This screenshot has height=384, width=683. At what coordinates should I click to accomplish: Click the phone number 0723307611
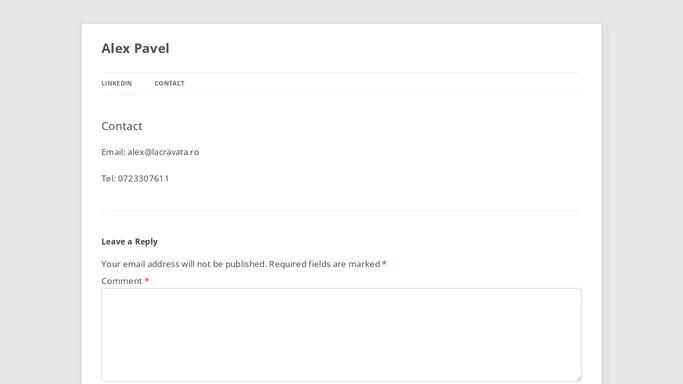pyautogui.click(x=143, y=179)
